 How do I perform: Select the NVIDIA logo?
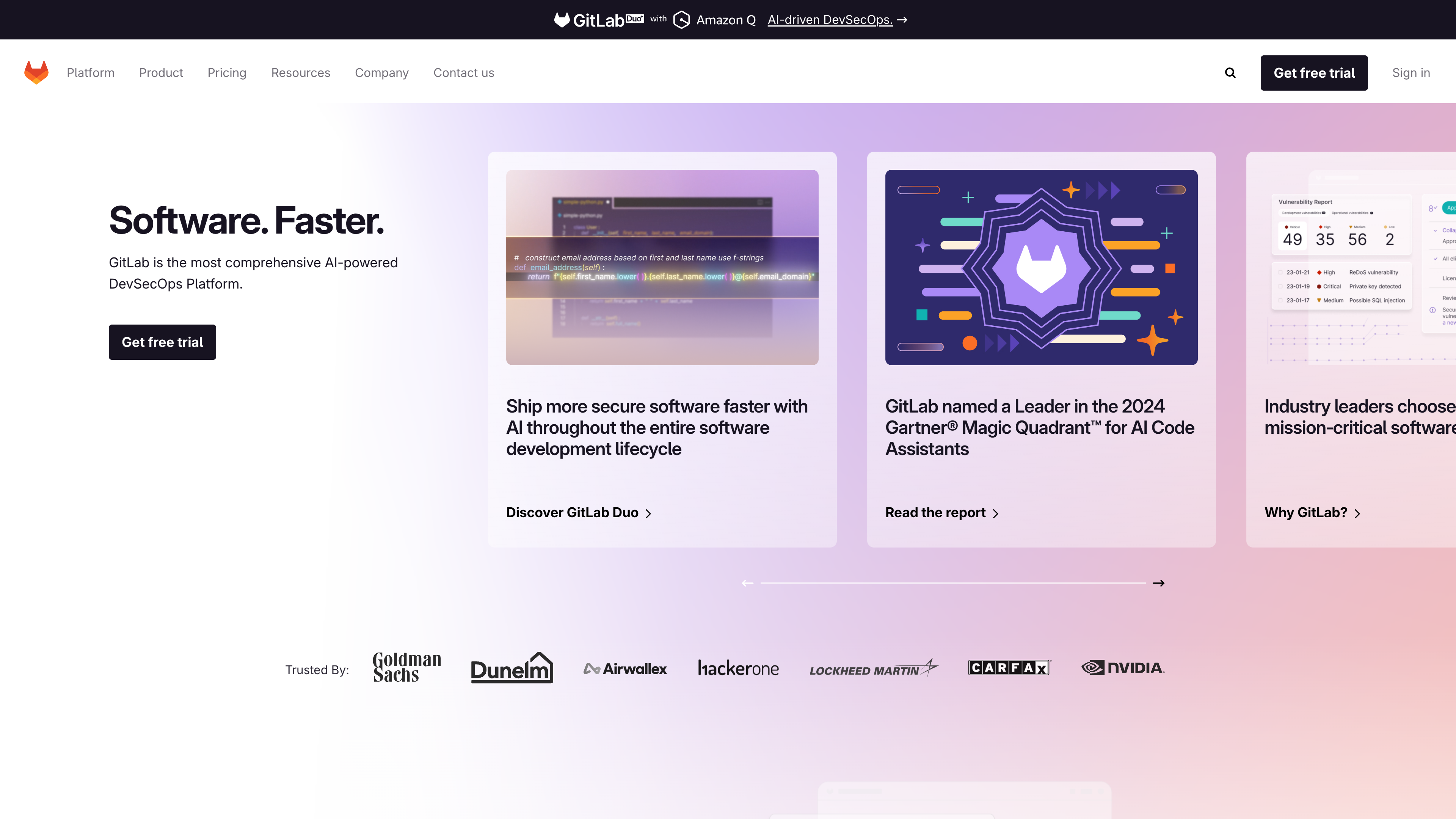pyautogui.click(x=1122, y=667)
